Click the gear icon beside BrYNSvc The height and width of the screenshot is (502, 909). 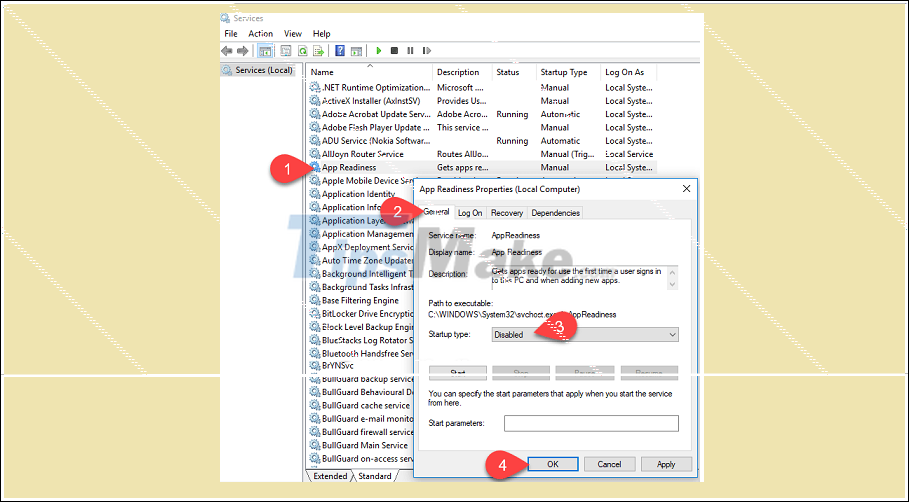(315, 366)
